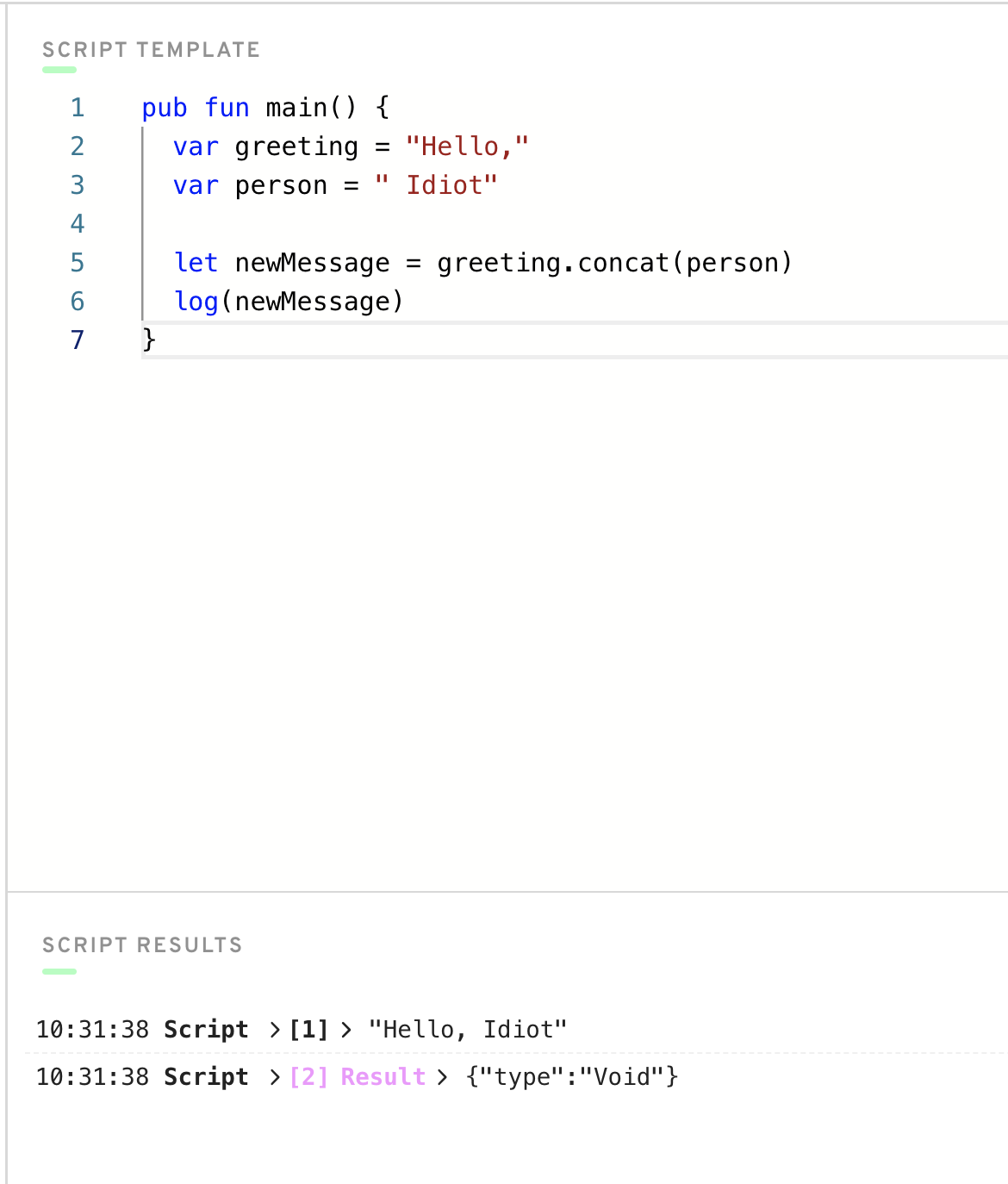Click the log function call
Viewport: 1008px width, 1184px height.
(x=196, y=302)
